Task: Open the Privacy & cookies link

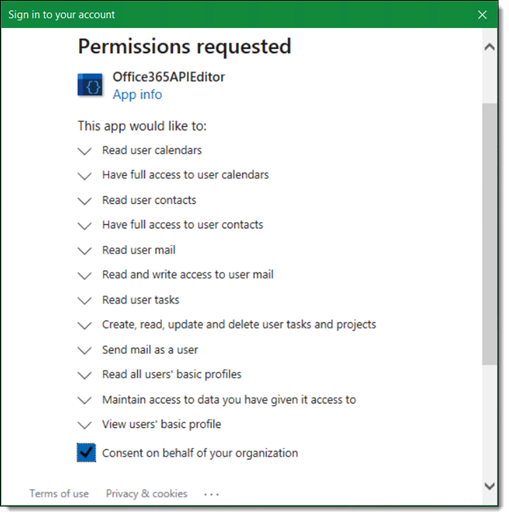Action: pyautogui.click(x=147, y=493)
